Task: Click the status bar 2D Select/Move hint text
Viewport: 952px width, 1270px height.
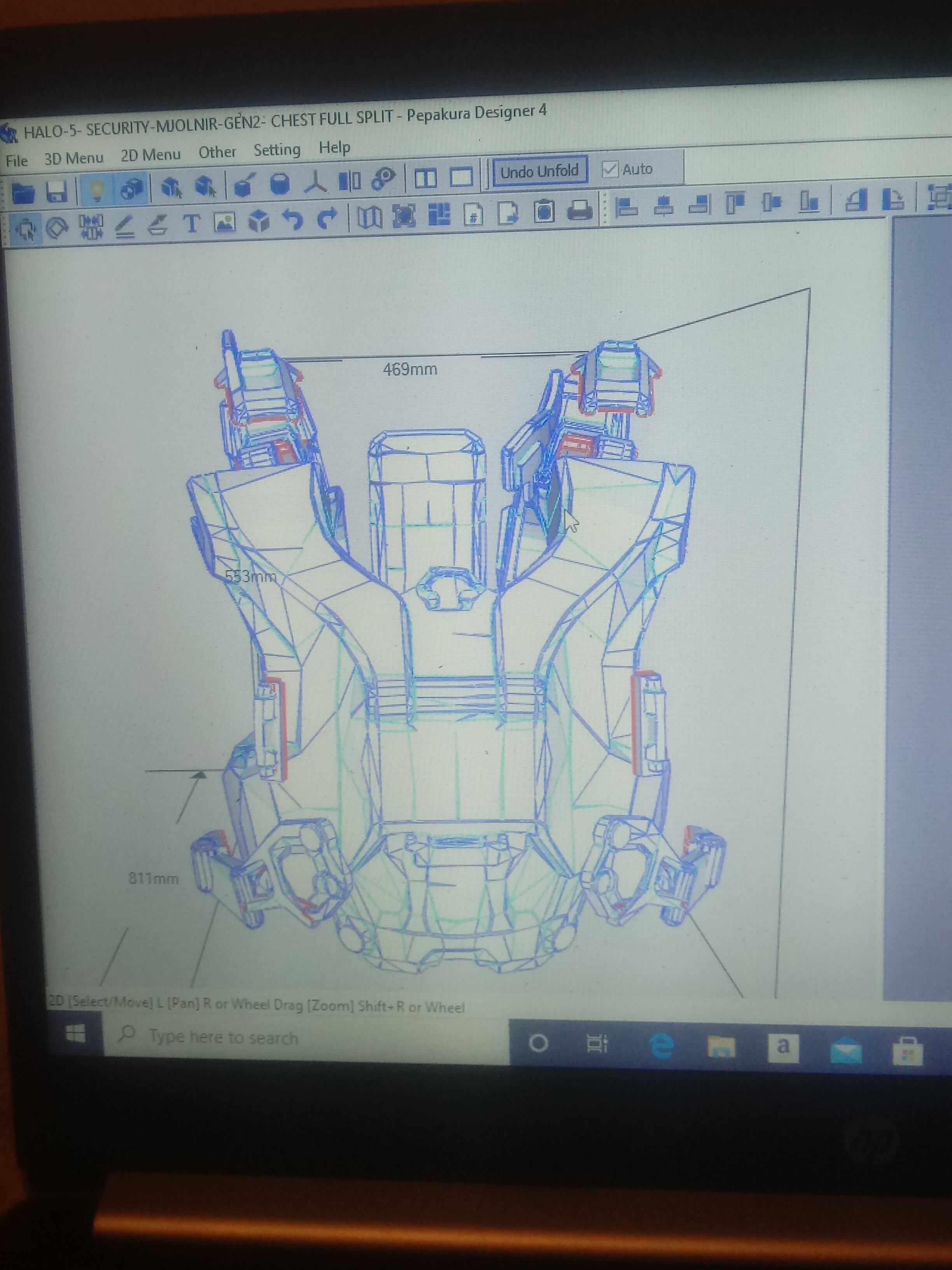Action: (x=256, y=1005)
